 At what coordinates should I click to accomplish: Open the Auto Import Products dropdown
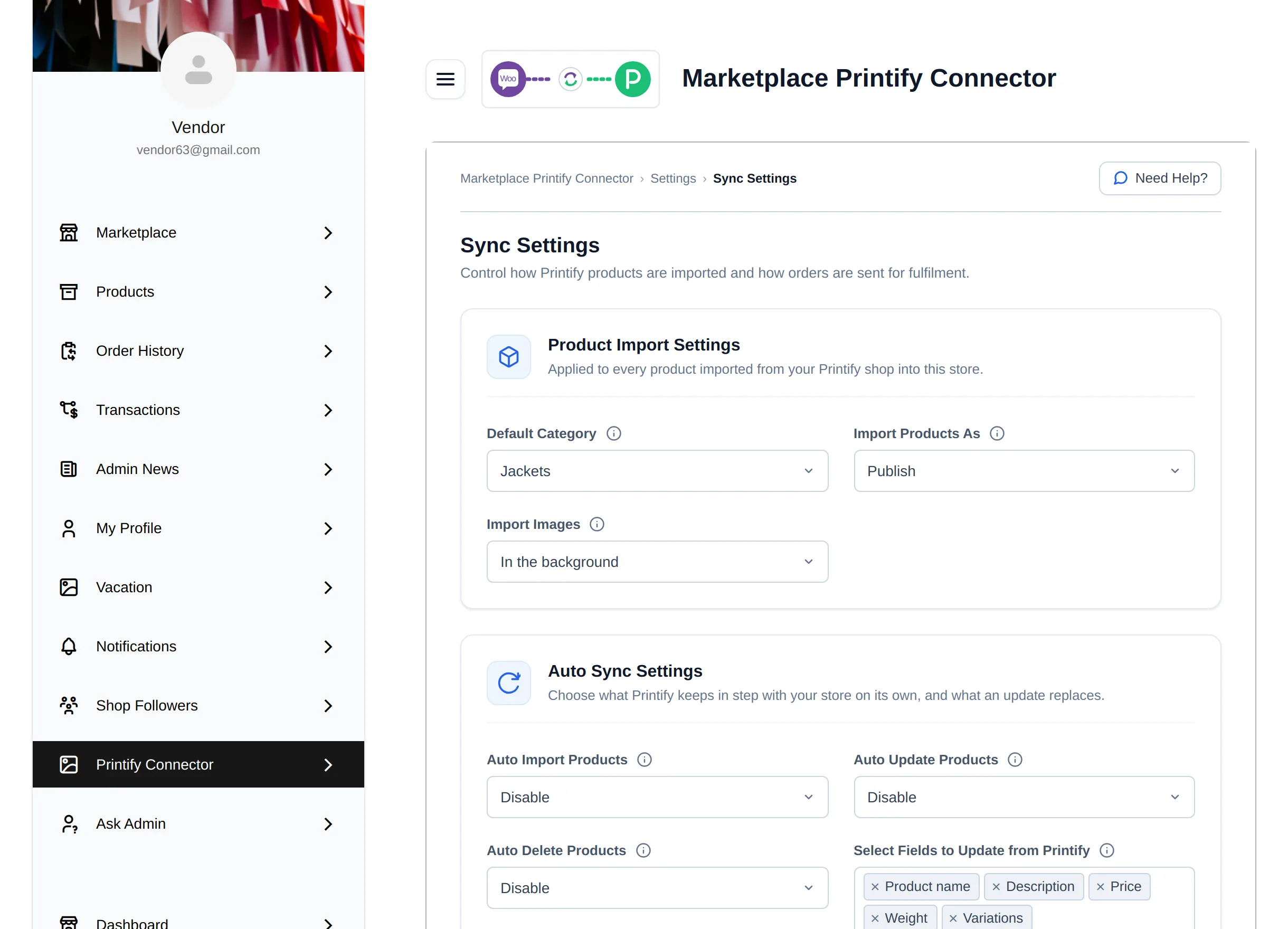[657, 797]
